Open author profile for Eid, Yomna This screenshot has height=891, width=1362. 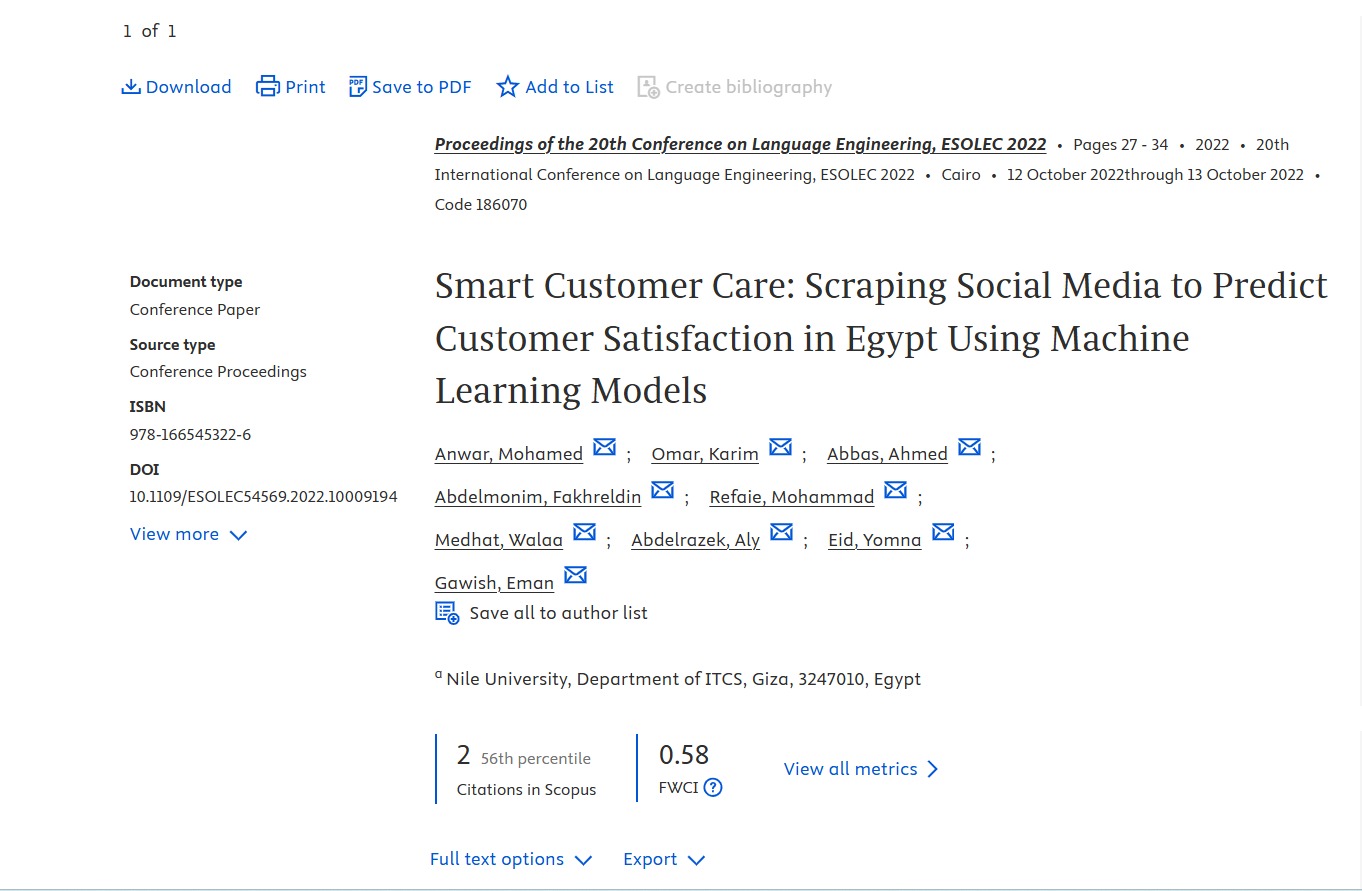coord(874,540)
